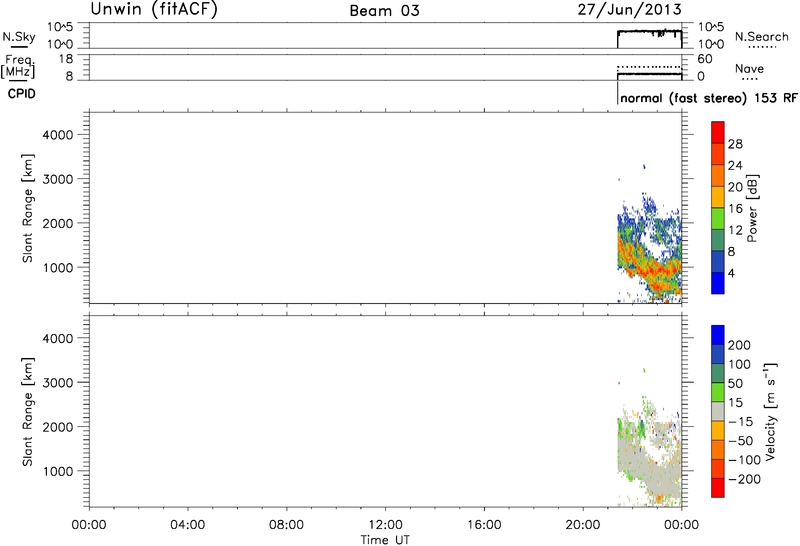Click the 'Power [dB]' colorbar title
This screenshot has height=546, width=800.
752,208
